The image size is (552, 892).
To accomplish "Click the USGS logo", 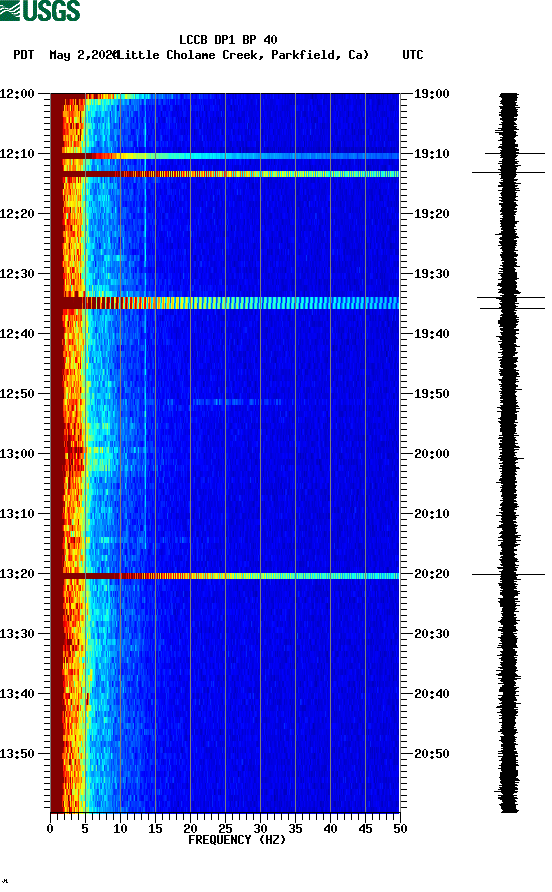I will [x=40, y=11].
